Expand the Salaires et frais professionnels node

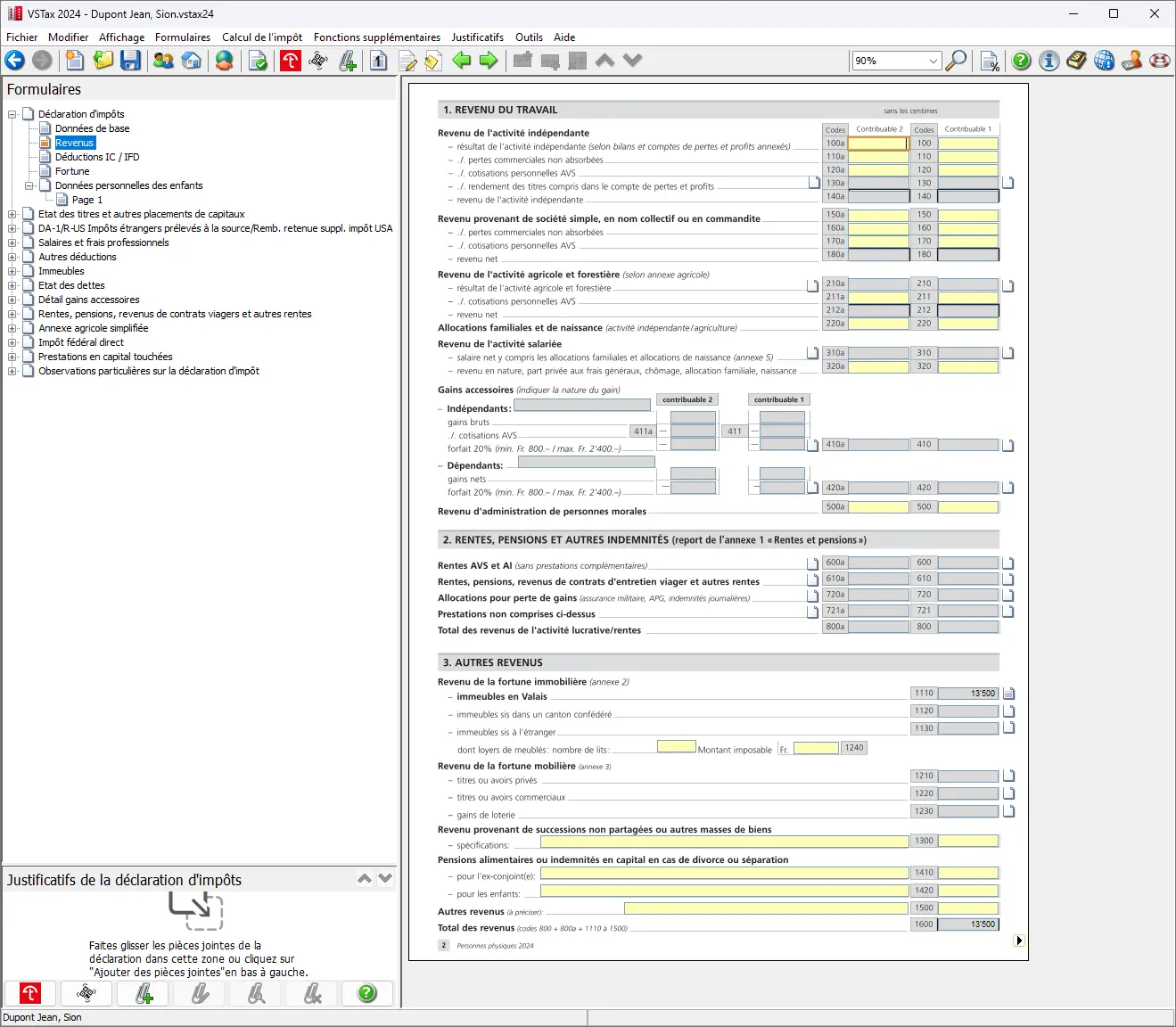tap(12, 242)
